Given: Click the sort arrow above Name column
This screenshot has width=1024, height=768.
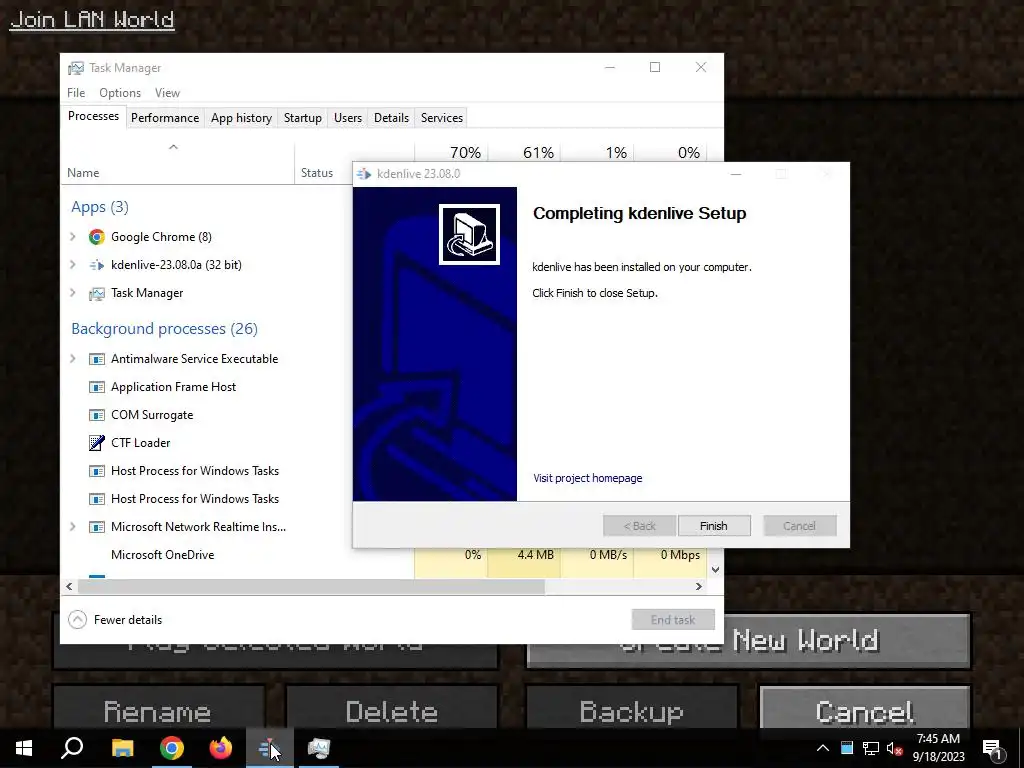Looking at the screenshot, I should tap(173, 148).
